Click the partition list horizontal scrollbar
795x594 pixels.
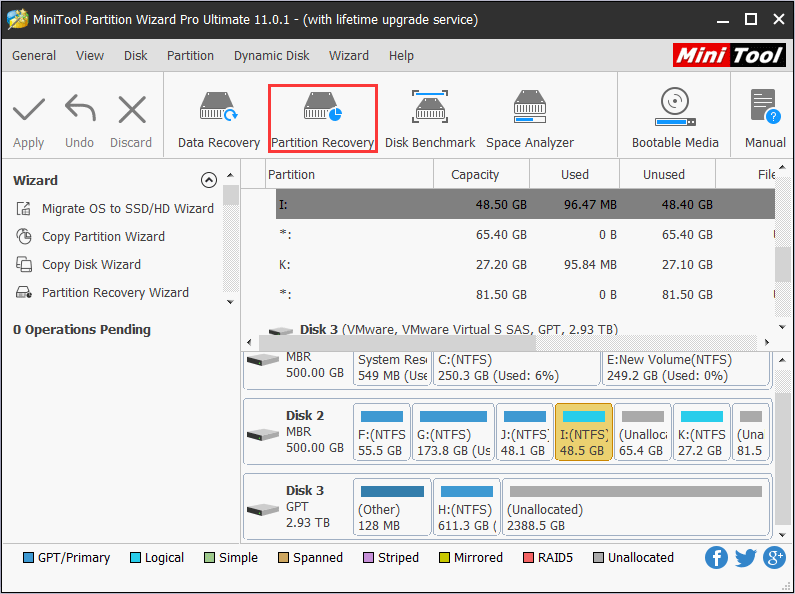(397, 343)
